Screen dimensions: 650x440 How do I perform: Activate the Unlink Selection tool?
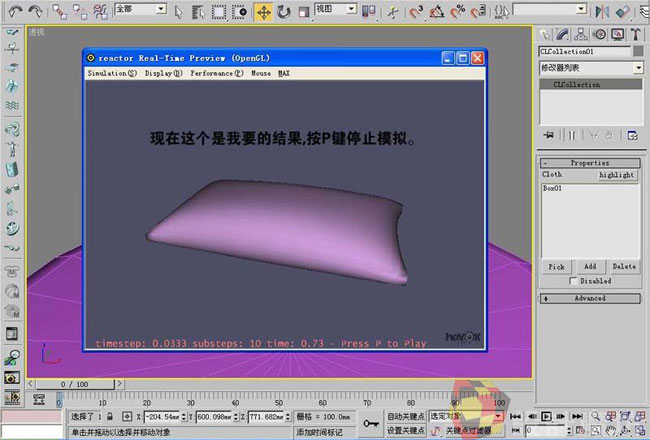(80, 12)
